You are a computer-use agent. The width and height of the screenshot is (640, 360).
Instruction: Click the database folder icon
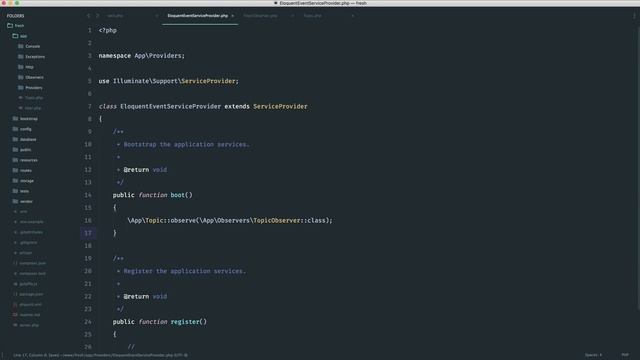[15, 139]
